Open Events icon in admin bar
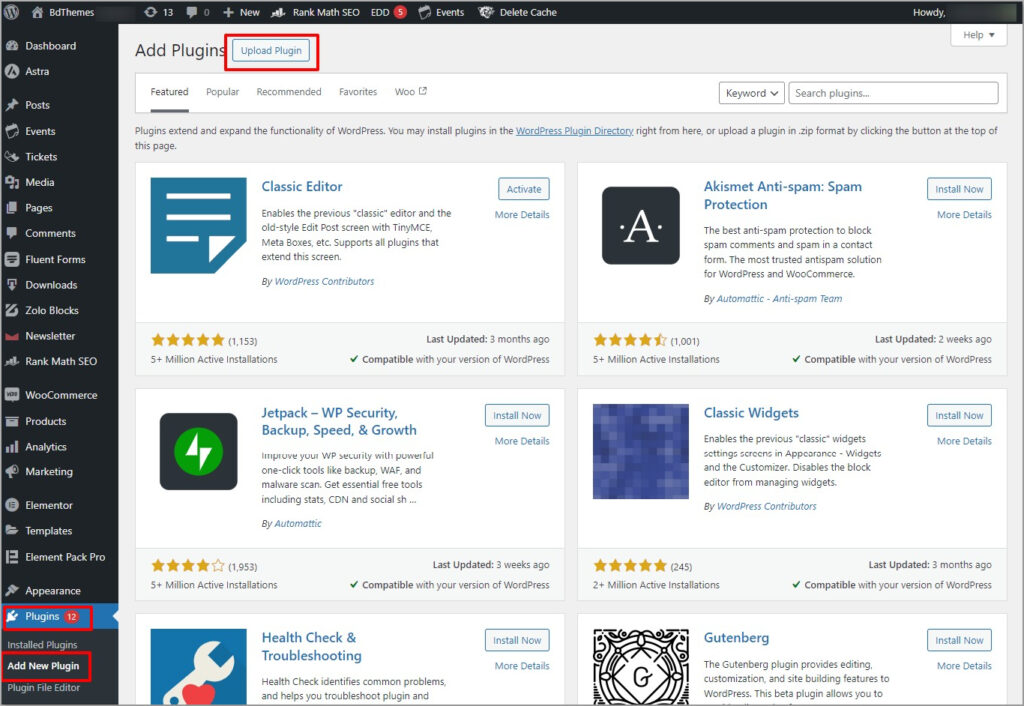The width and height of the screenshot is (1024, 706). pos(424,12)
